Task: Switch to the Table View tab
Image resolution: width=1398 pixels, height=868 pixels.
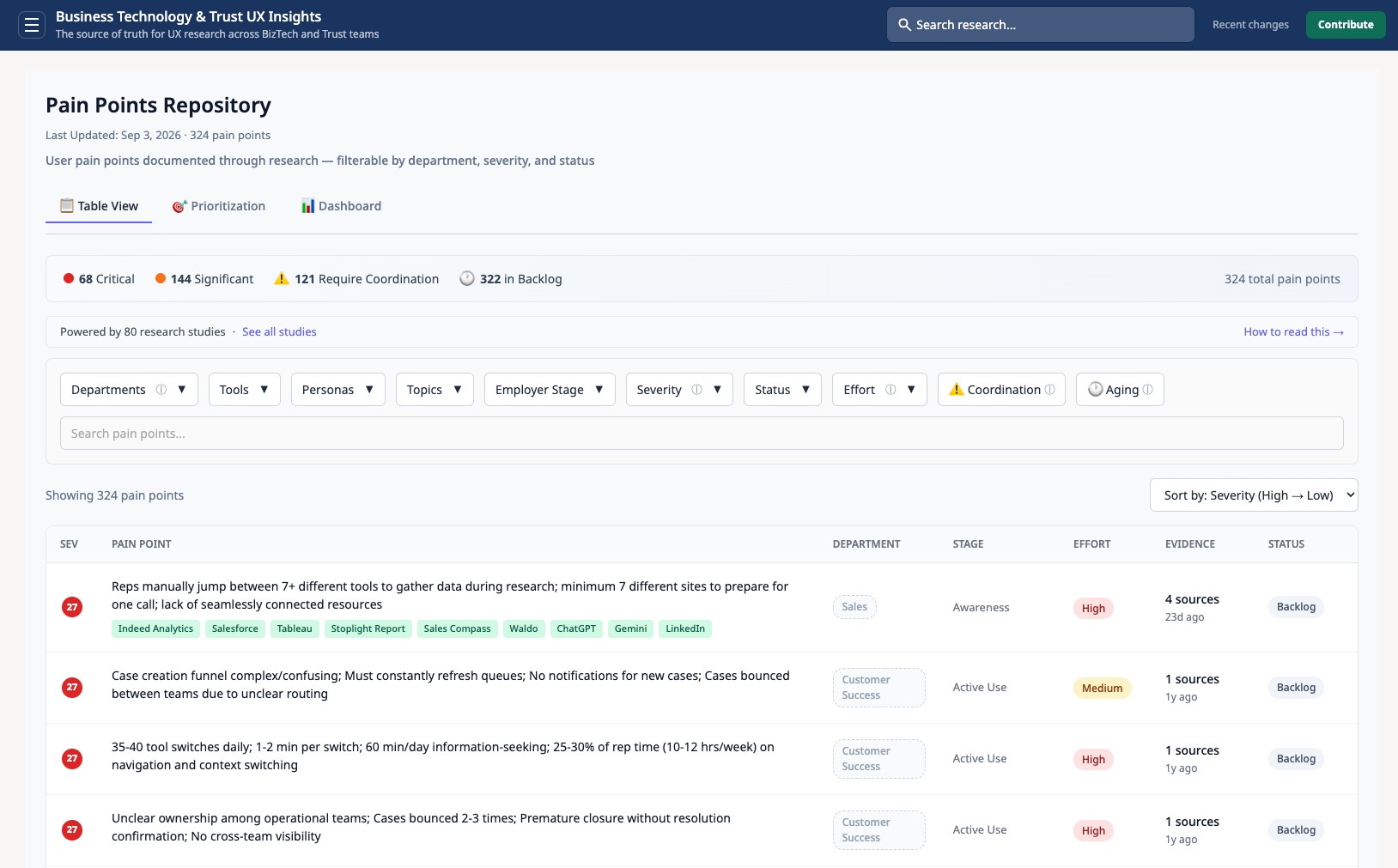Action: point(99,206)
